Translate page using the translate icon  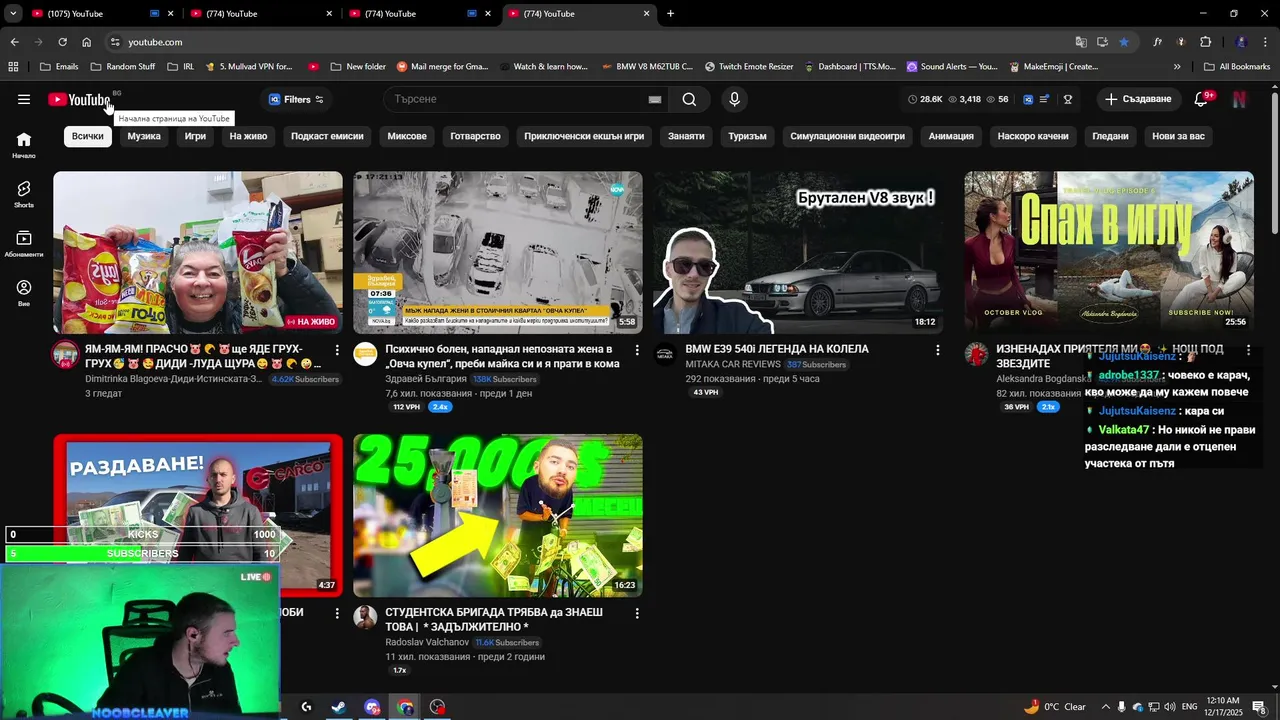tap(1081, 42)
